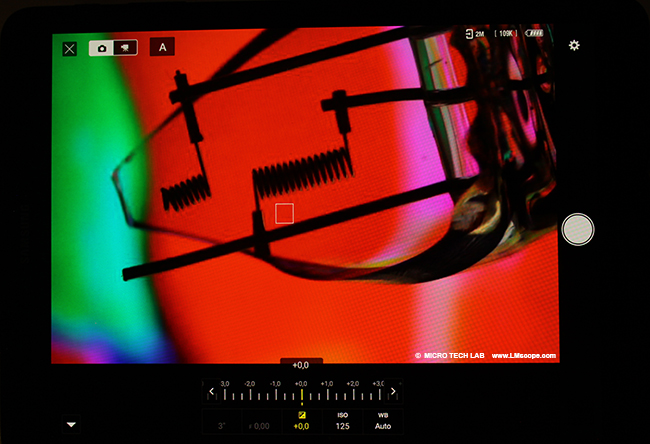Set exposure scale to -2,0
Image resolution: width=650 pixels, height=444 pixels.
(250, 389)
